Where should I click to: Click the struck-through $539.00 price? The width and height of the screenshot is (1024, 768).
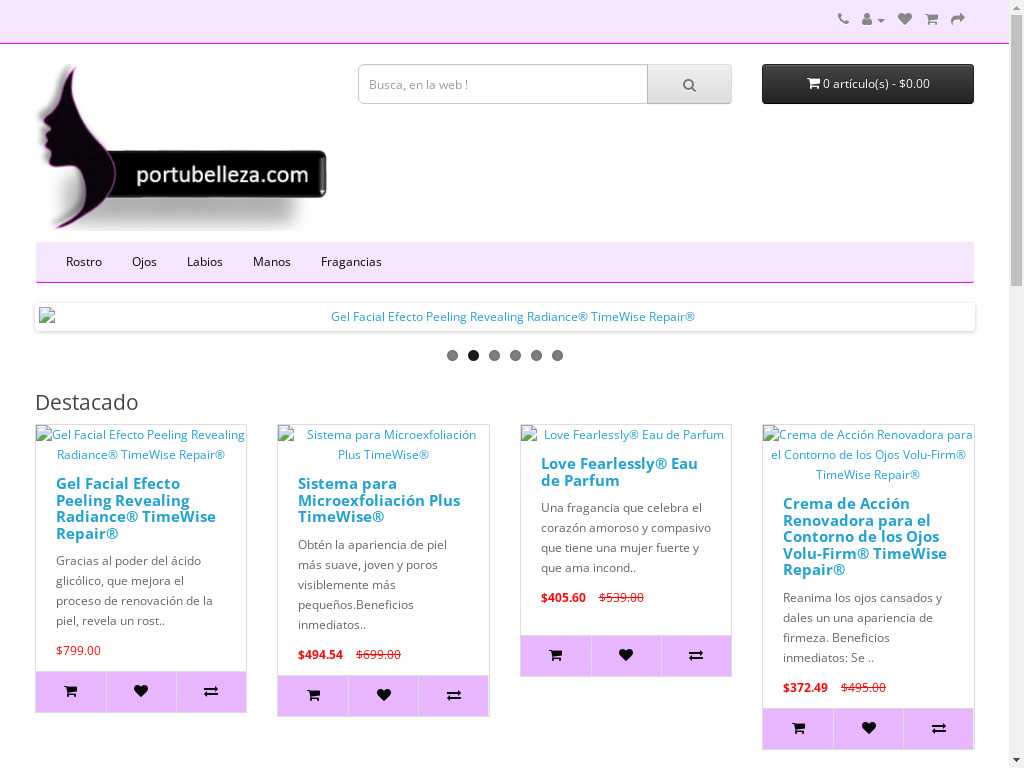coord(621,598)
